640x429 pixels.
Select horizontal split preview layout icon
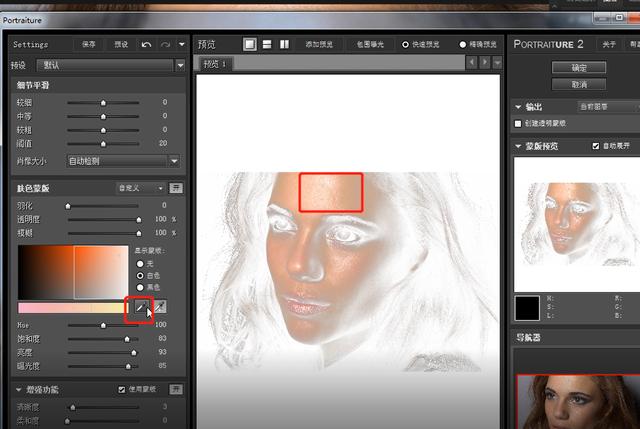(x=267, y=44)
